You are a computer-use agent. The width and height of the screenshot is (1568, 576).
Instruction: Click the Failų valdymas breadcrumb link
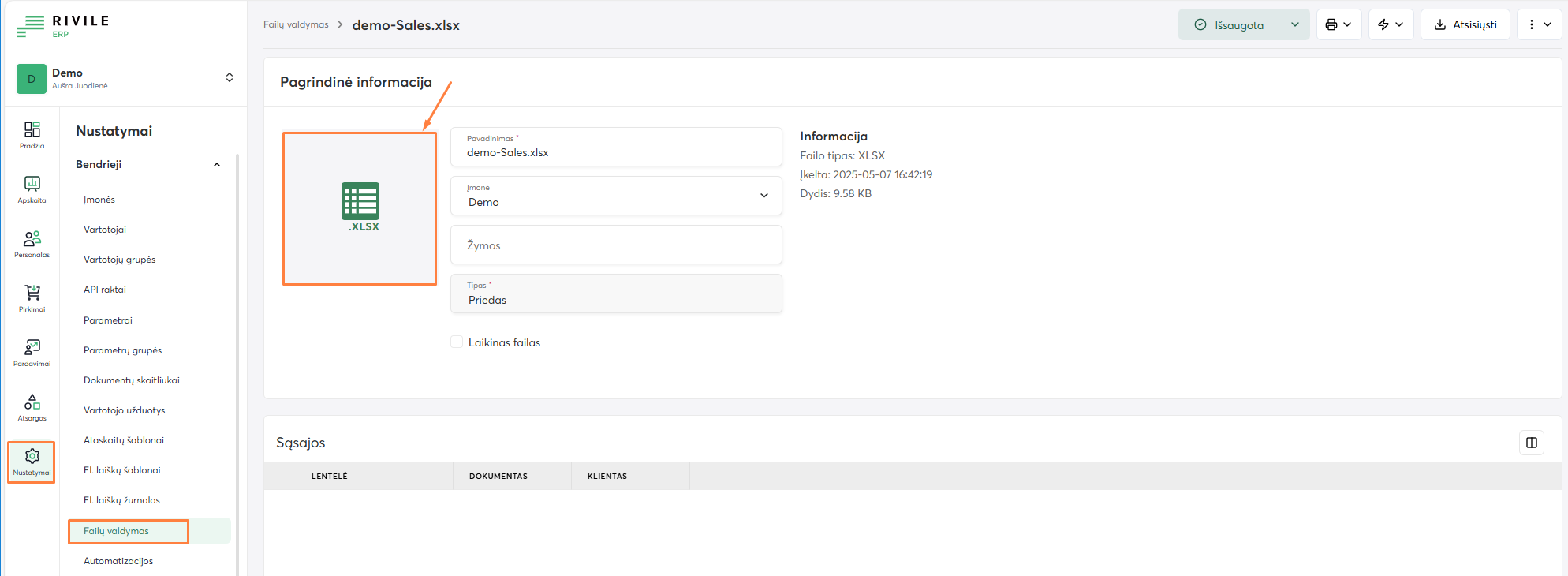coord(296,24)
